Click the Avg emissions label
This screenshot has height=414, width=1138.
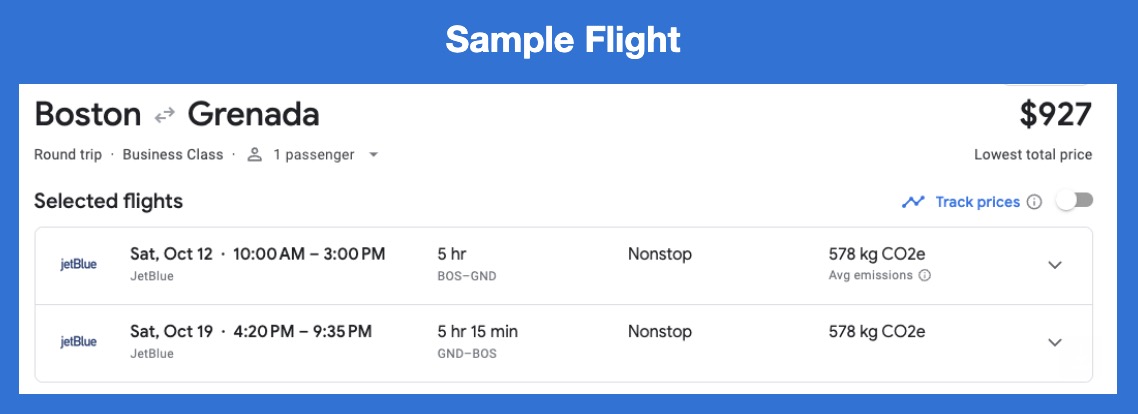[x=870, y=276]
